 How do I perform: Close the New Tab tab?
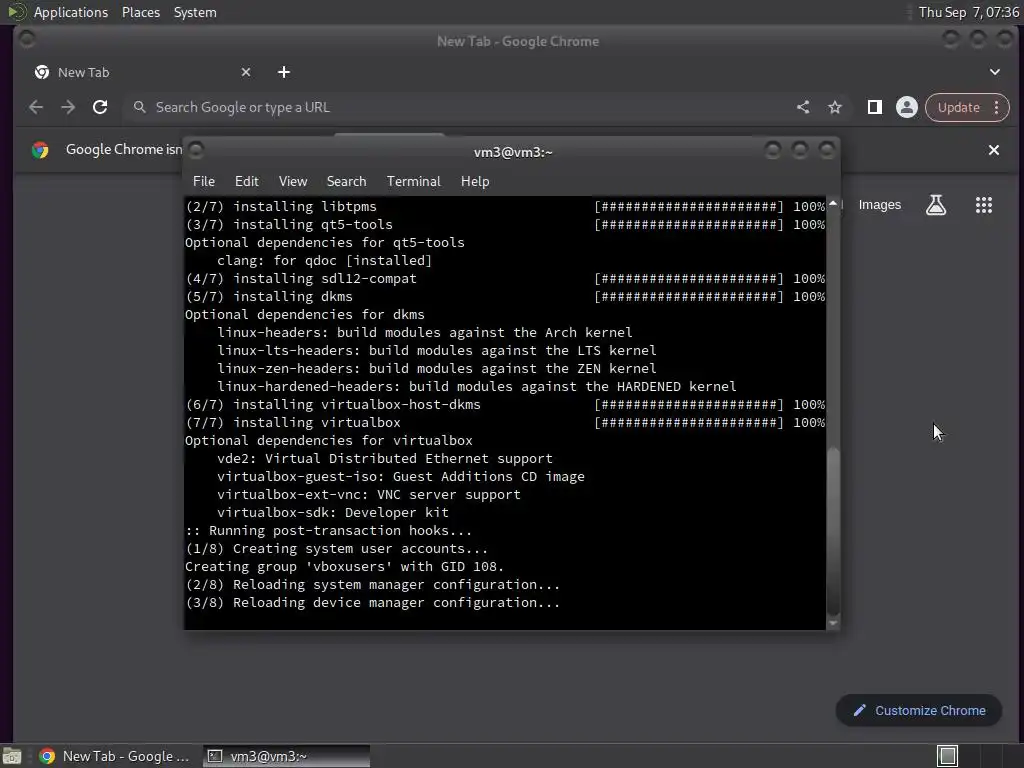(x=246, y=72)
